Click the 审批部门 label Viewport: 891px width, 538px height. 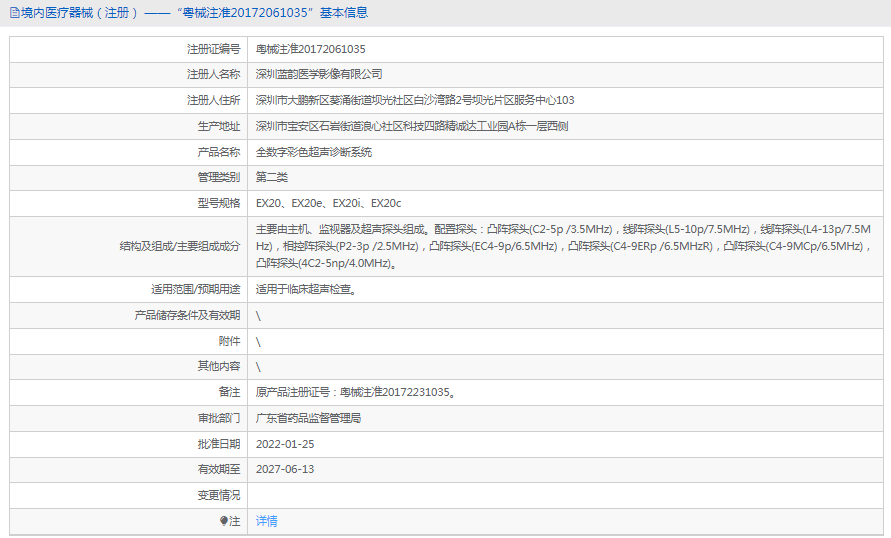pos(219,419)
